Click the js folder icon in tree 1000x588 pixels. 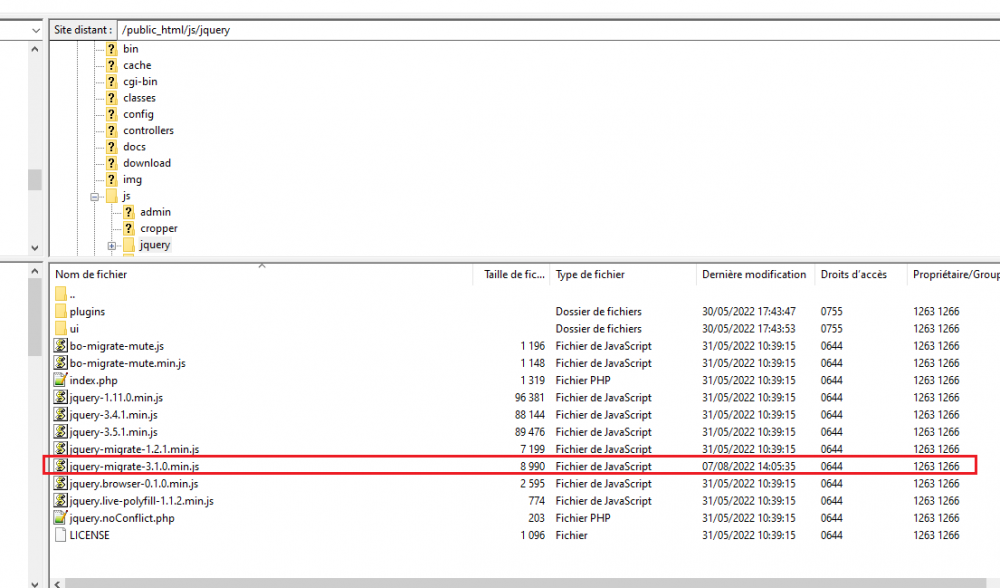pos(112,196)
